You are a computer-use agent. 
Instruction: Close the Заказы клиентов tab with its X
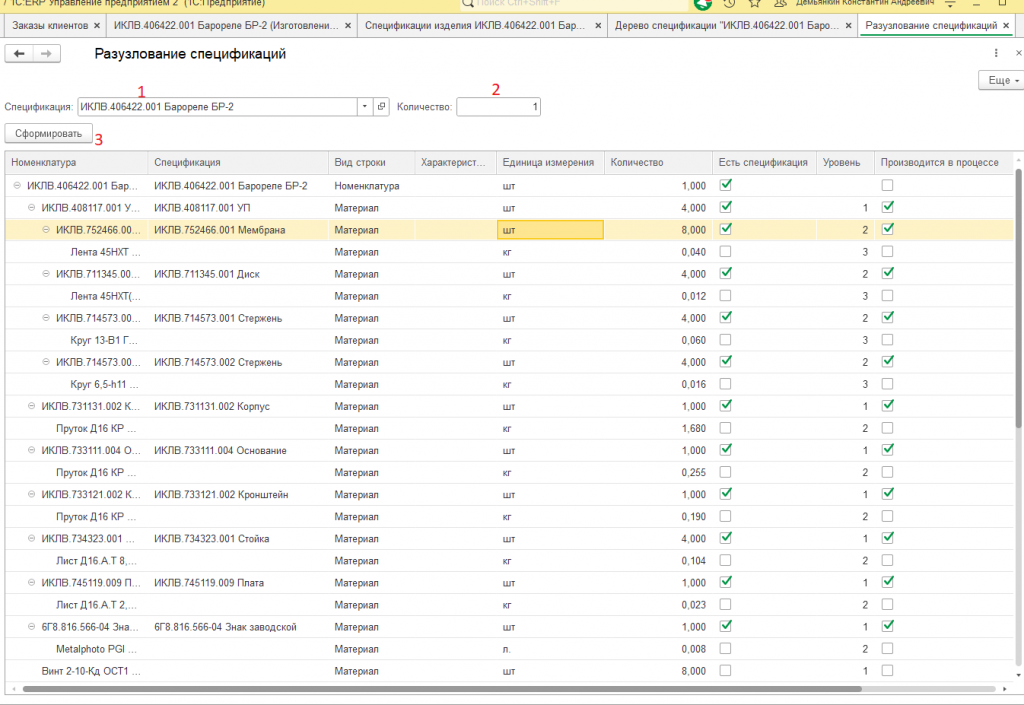(95, 24)
